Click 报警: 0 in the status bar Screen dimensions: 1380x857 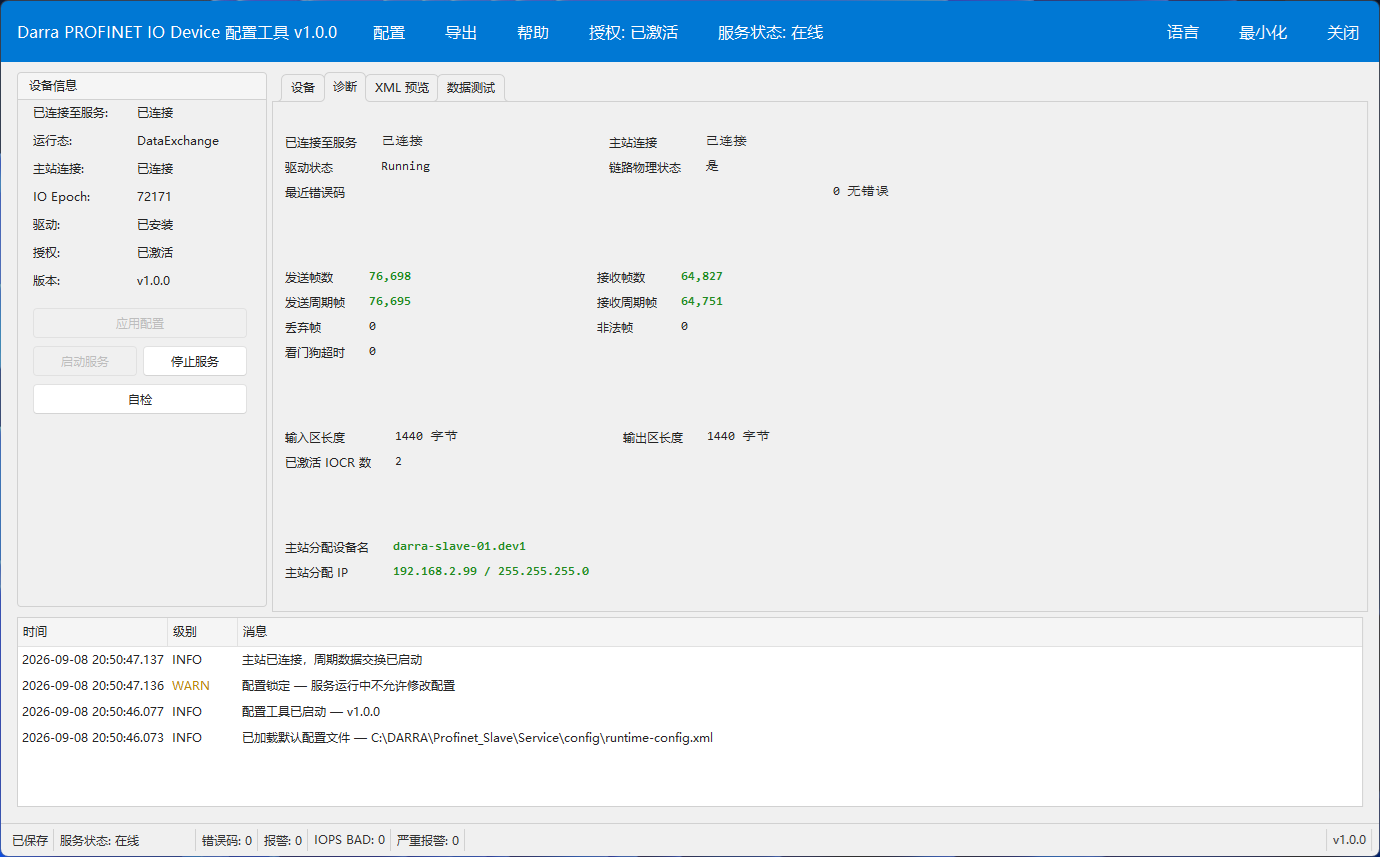(283, 841)
